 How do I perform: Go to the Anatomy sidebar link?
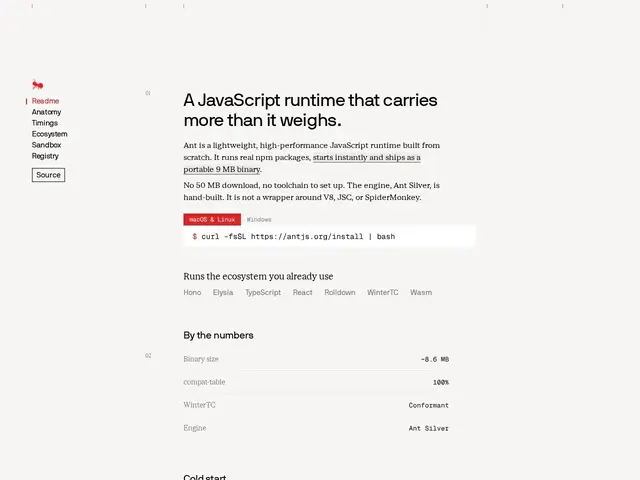coord(47,112)
